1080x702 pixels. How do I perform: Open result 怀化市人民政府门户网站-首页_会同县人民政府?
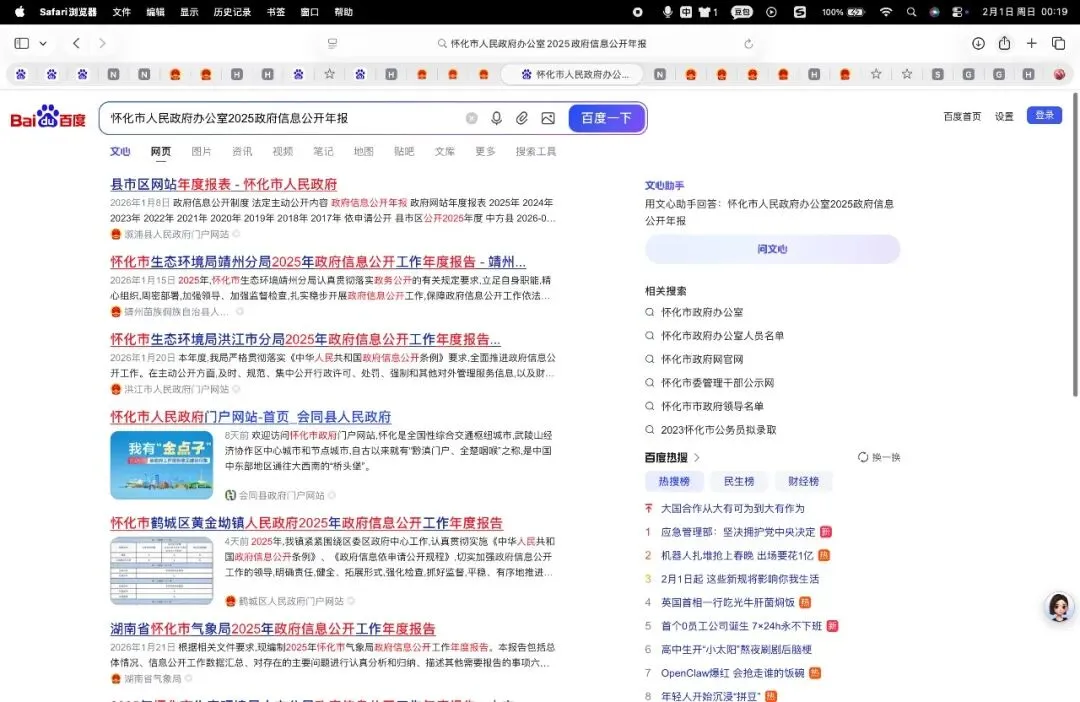[251, 417]
